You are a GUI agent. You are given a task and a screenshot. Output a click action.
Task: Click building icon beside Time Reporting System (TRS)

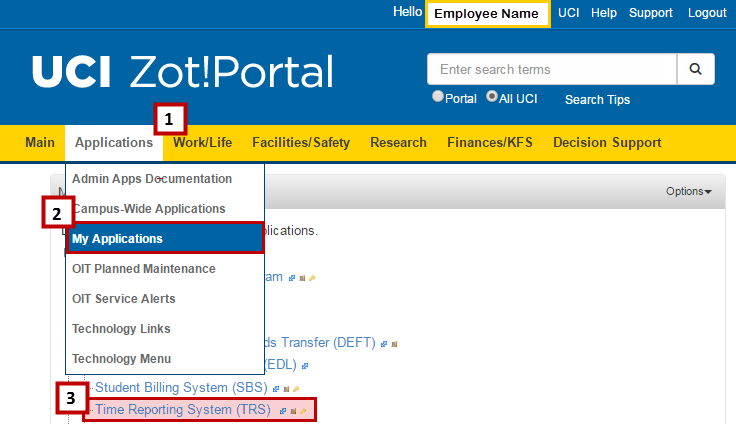(x=293, y=411)
